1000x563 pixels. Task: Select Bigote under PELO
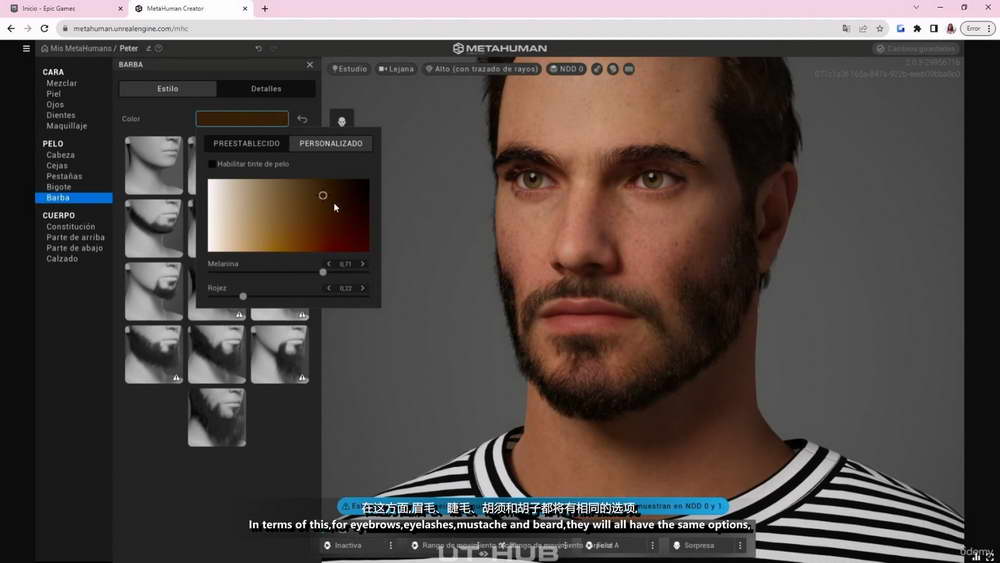[58, 187]
